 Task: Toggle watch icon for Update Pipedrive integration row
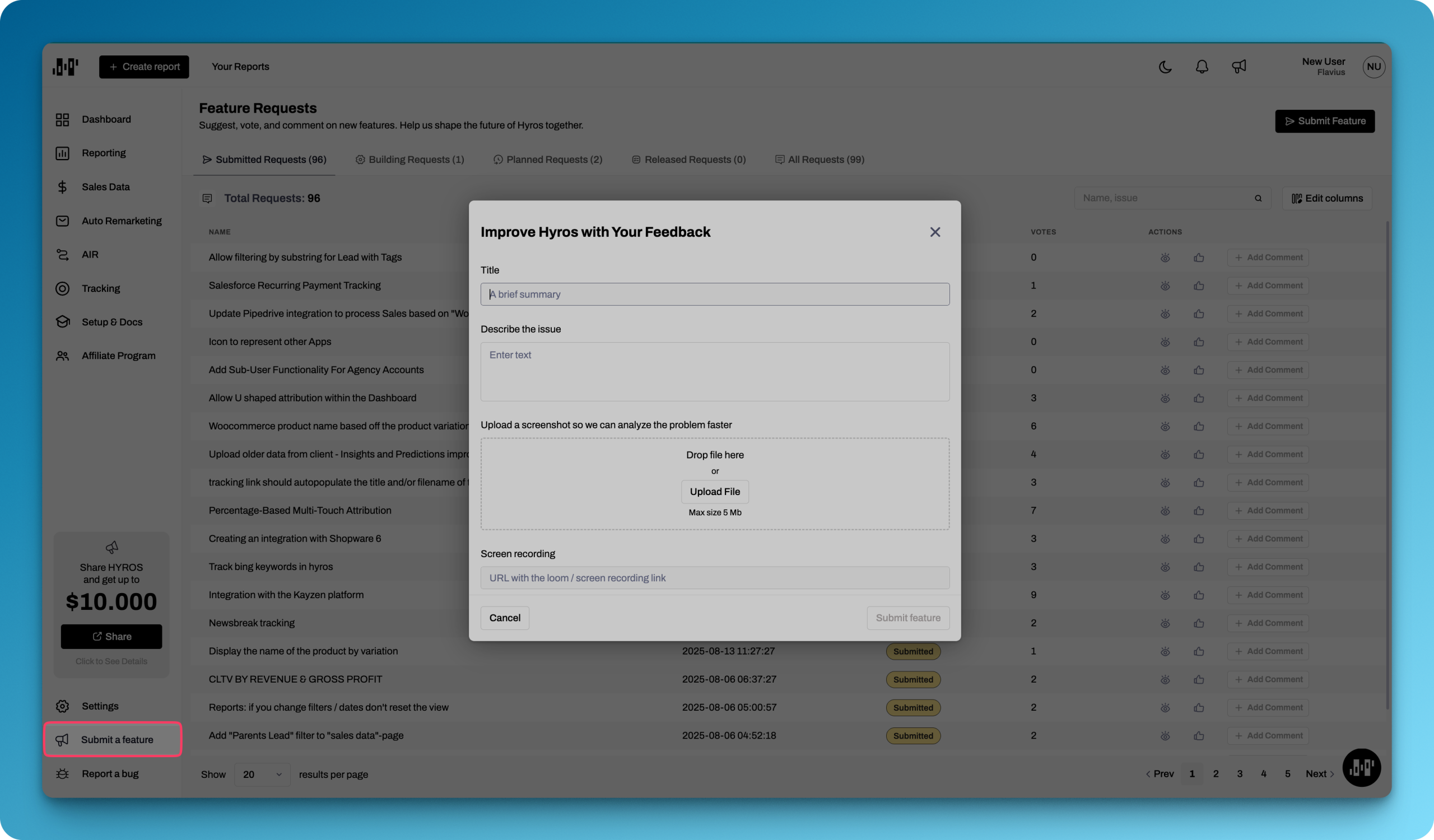click(x=1165, y=314)
